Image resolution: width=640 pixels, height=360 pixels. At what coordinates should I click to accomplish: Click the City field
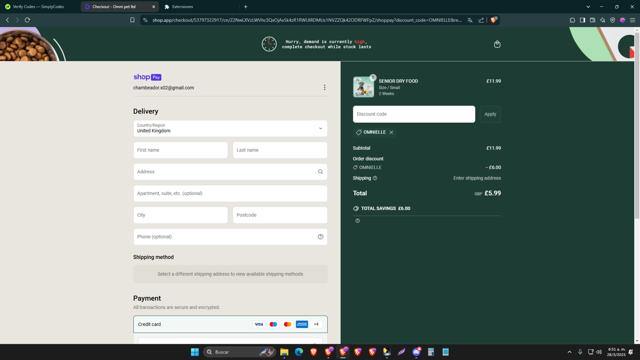click(180, 215)
